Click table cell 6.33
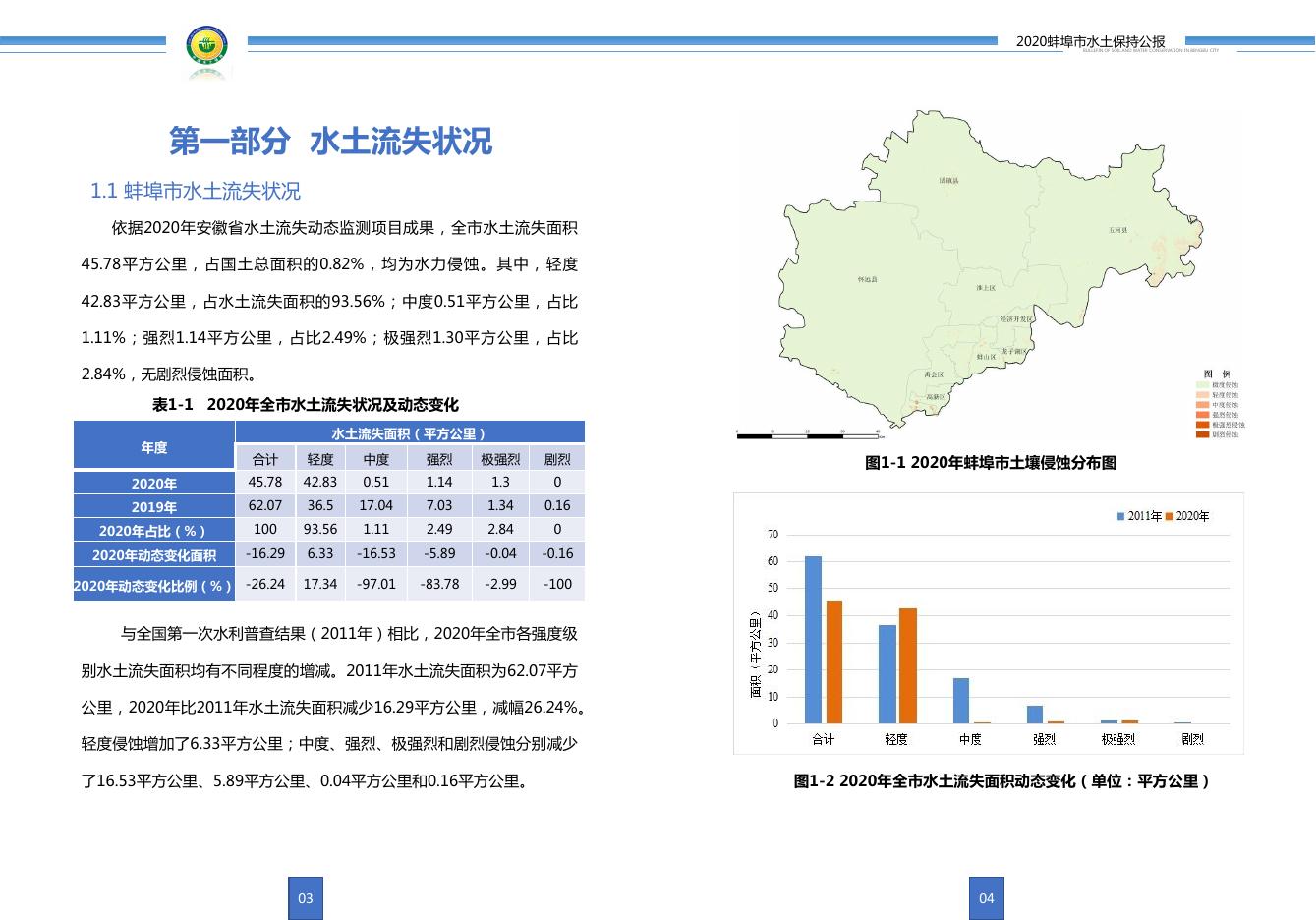This screenshot has height=920, width=1316. coord(320,553)
